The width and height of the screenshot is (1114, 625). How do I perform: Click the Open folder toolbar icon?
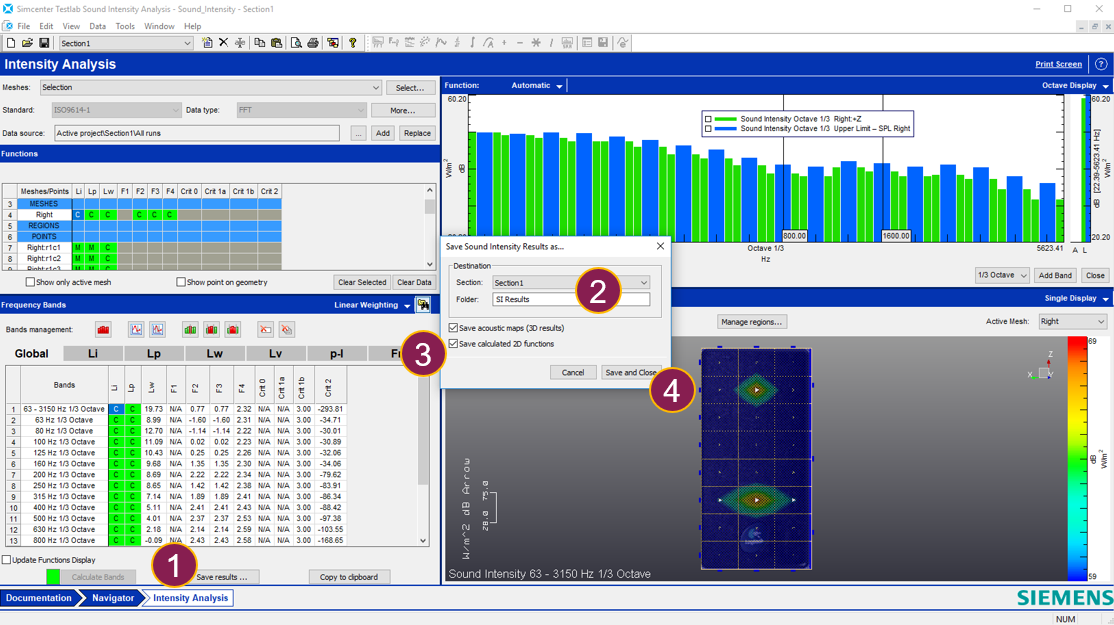pyautogui.click(x=28, y=43)
